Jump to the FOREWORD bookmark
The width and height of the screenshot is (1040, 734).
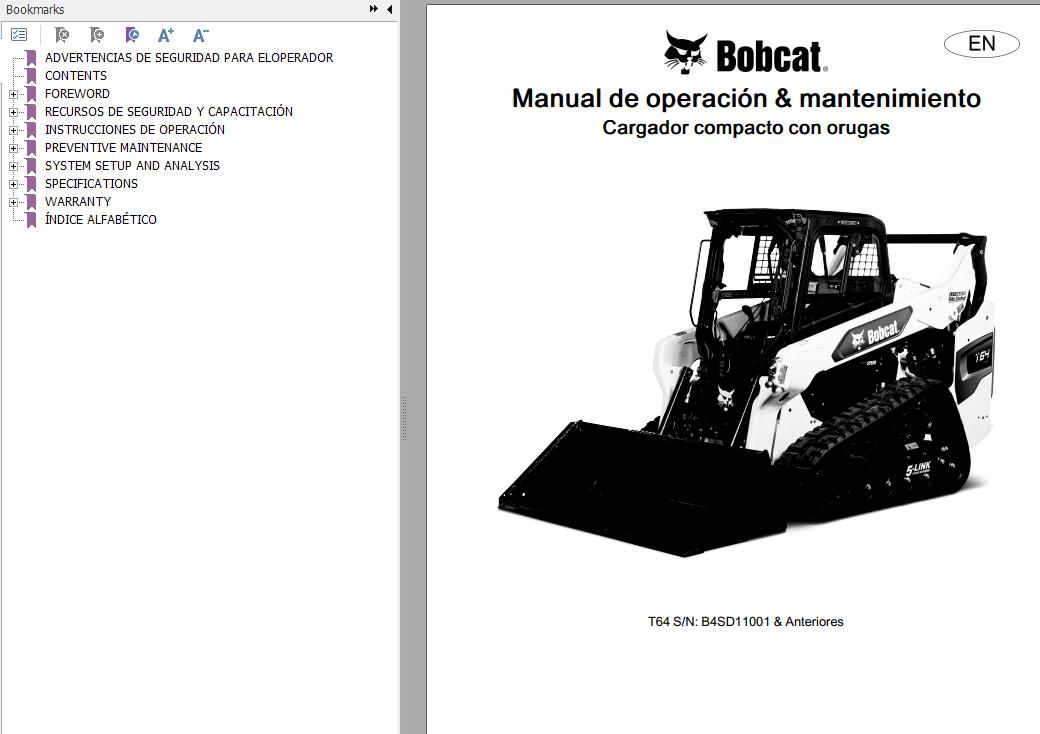(77, 93)
